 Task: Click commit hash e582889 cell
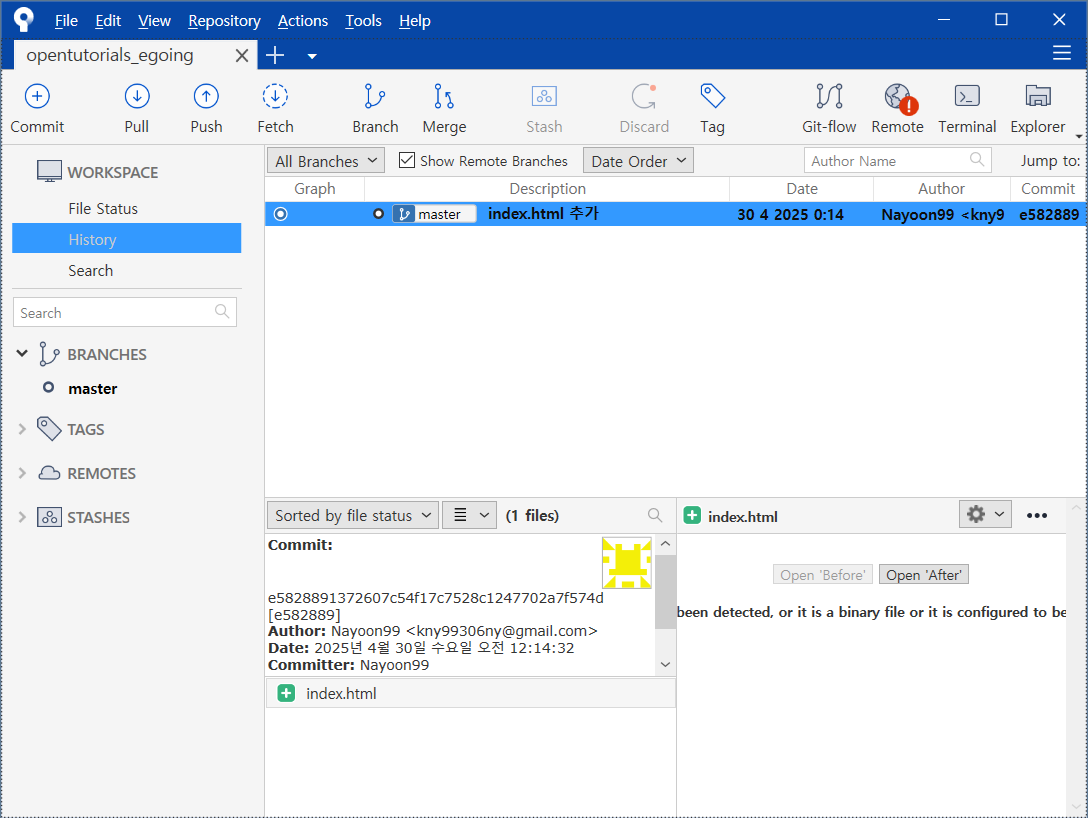tap(1048, 214)
